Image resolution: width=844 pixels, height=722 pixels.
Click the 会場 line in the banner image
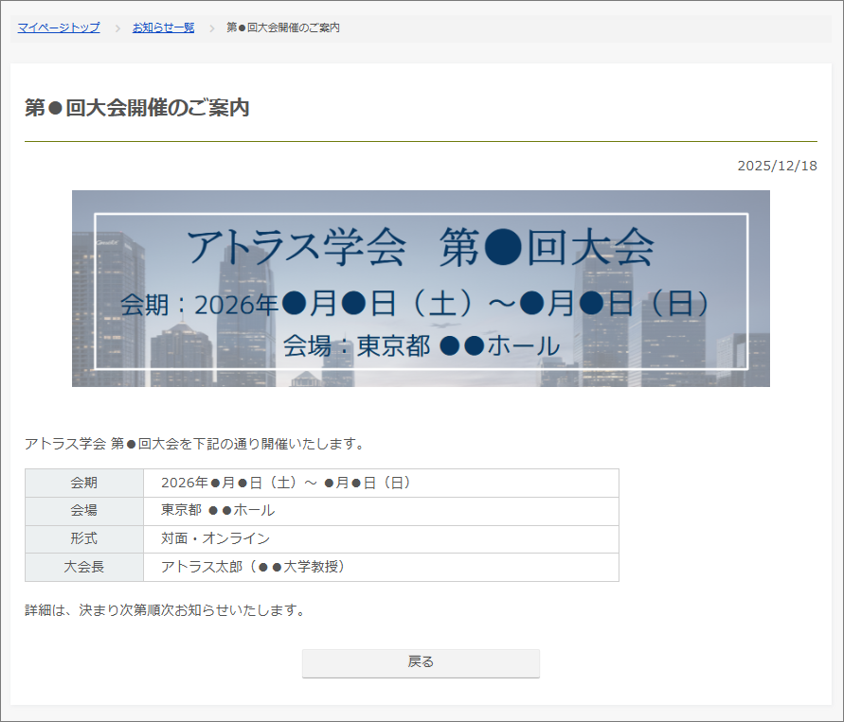pyautogui.click(x=421, y=346)
